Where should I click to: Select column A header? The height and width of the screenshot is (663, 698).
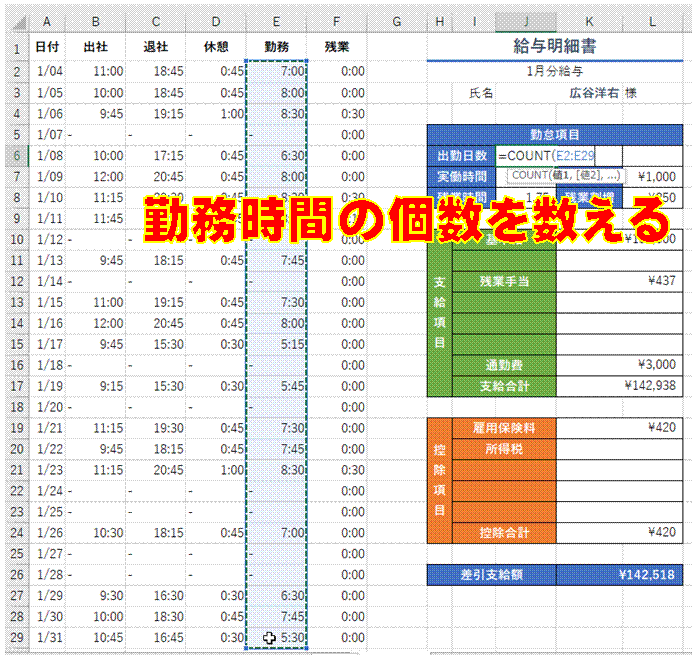47,22
